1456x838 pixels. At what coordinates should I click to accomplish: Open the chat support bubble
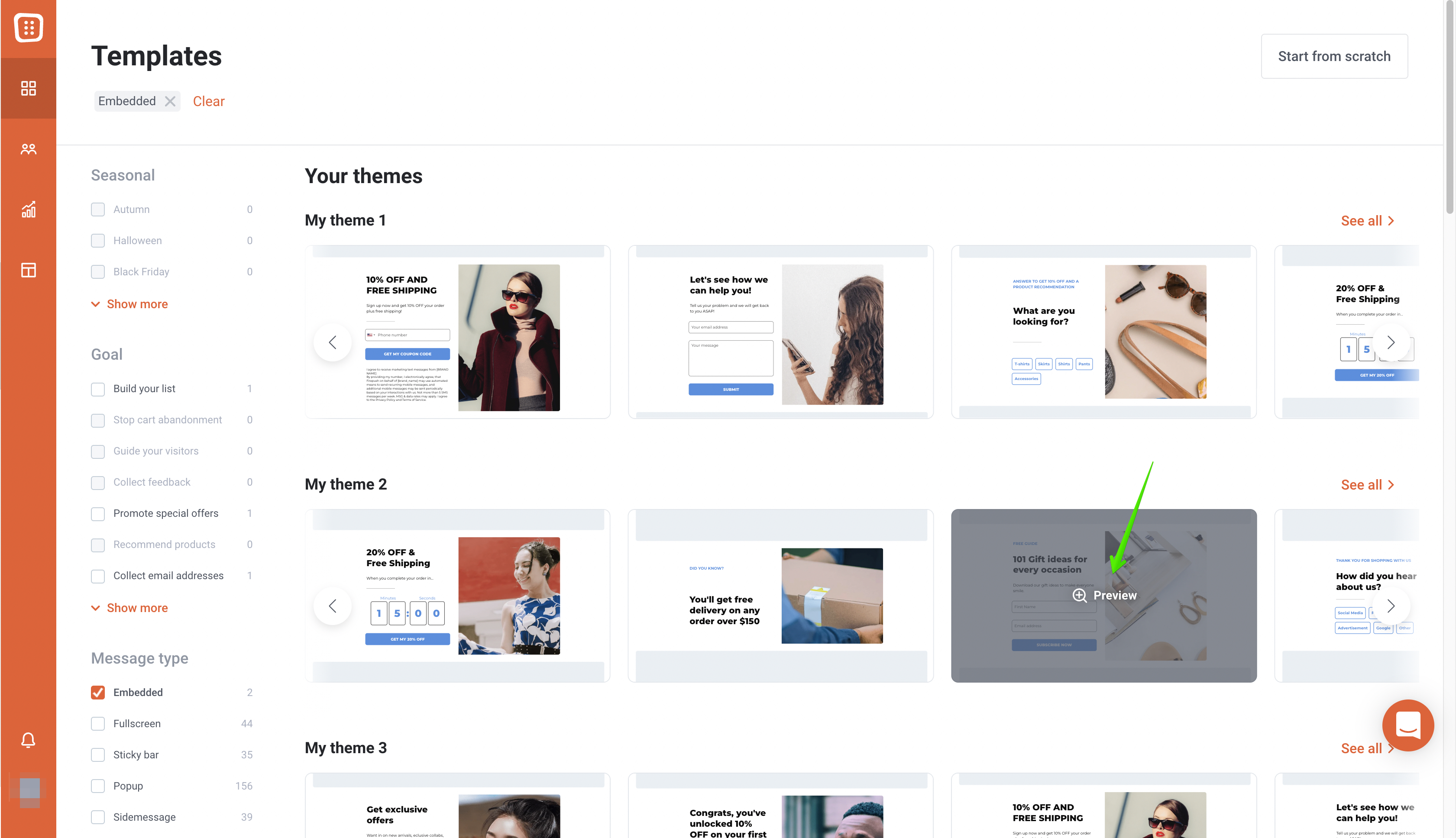(x=1407, y=725)
